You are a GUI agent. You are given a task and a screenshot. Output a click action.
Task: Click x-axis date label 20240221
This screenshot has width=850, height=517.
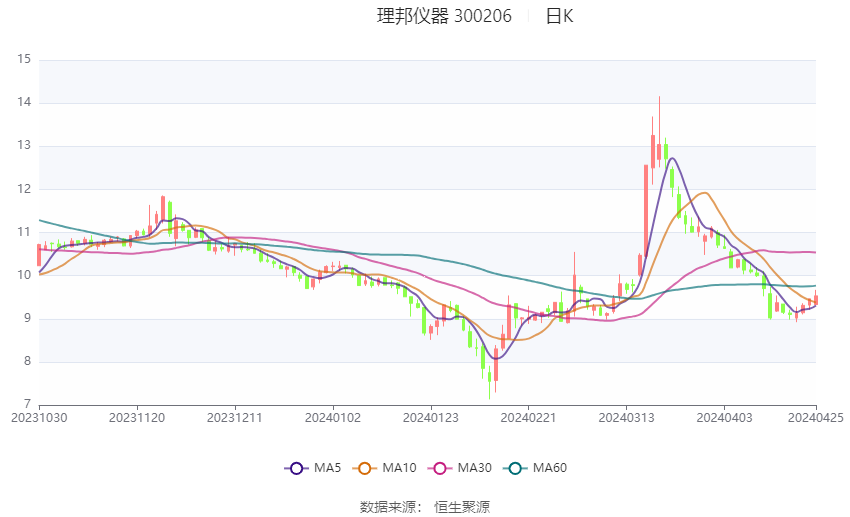point(528,418)
